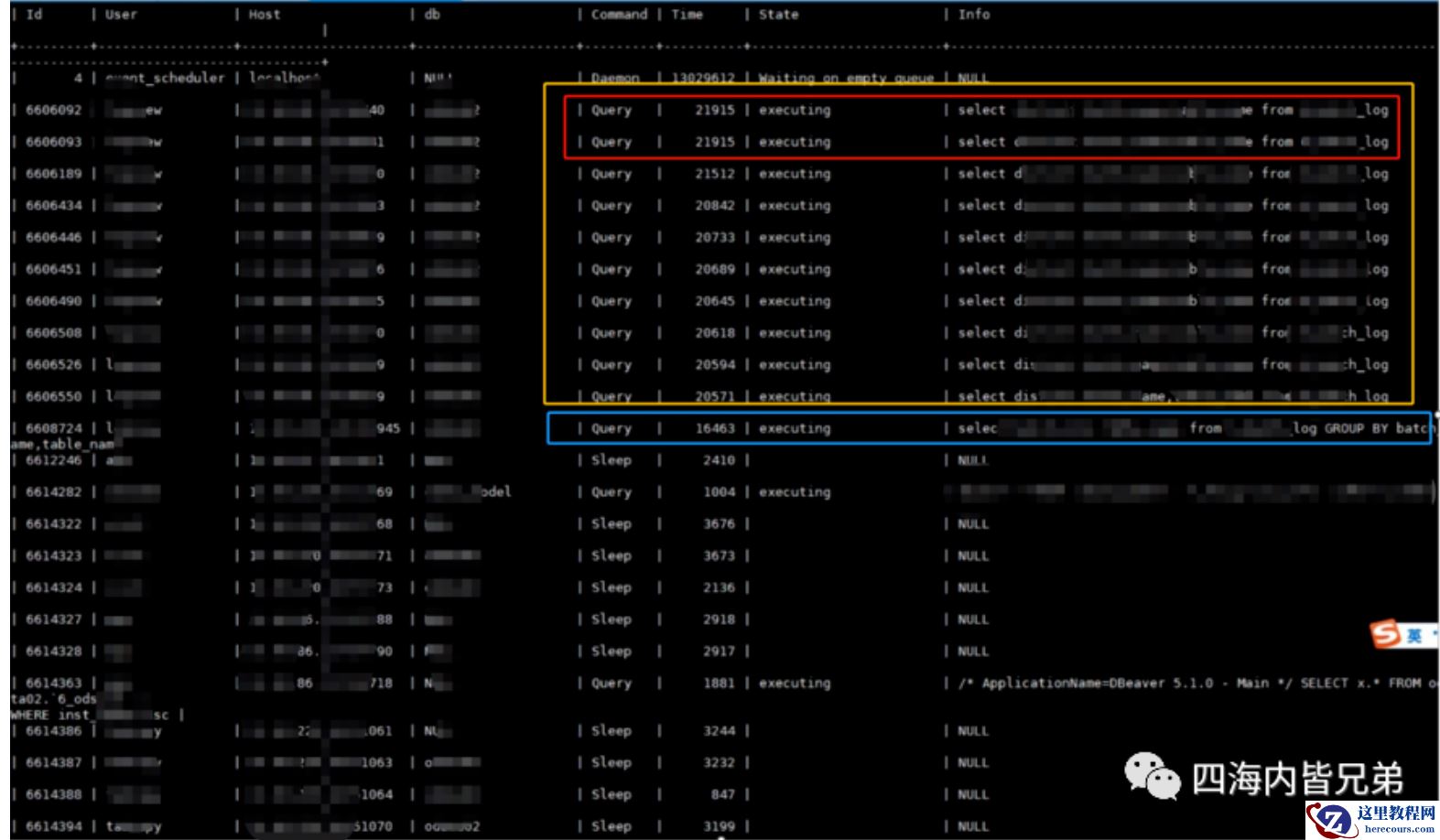Select process Id 6614387
The width and height of the screenshot is (1440, 840).
pyautogui.click(x=53, y=762)
